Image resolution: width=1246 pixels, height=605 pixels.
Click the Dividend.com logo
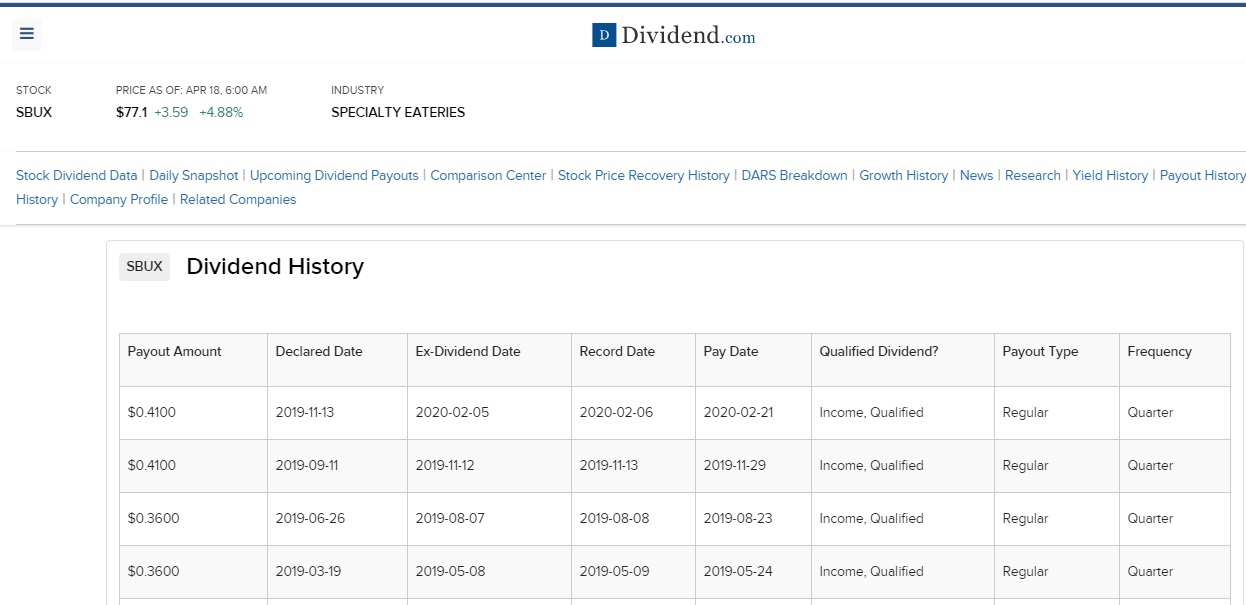(x=674, y=36)
